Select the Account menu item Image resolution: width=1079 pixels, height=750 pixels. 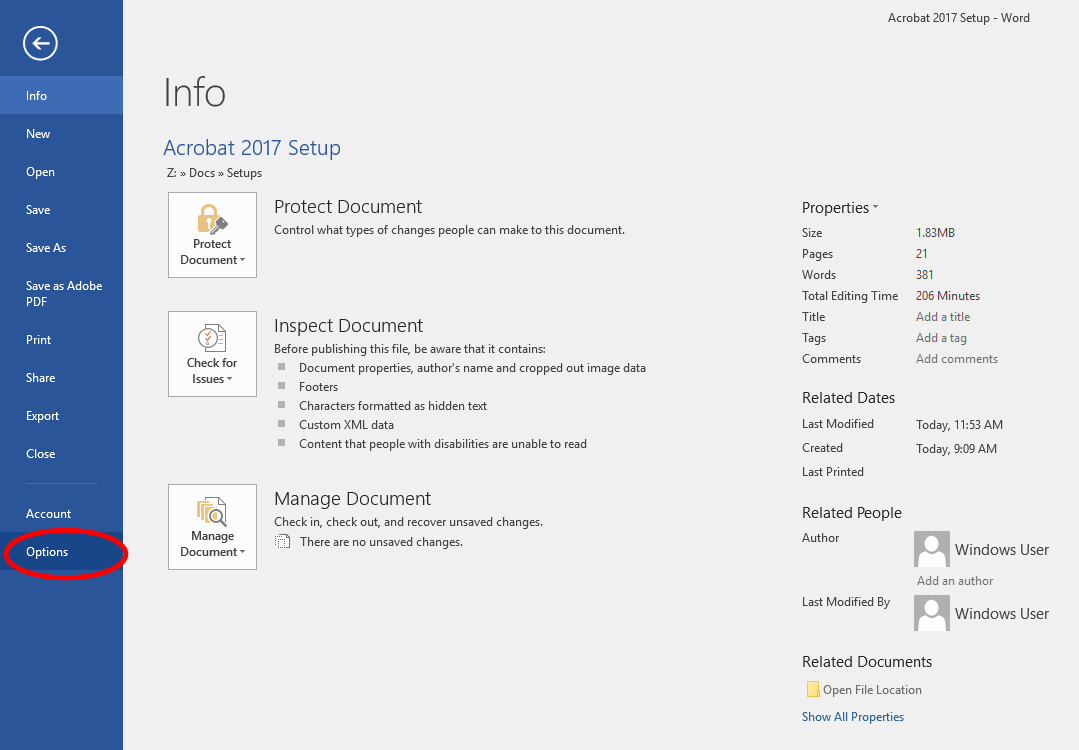click(x=48, y=514)
